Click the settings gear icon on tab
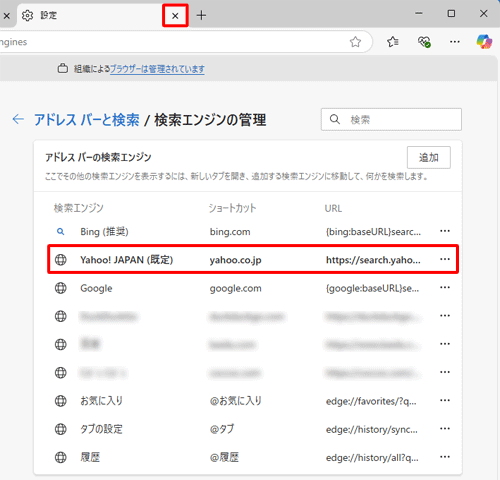 coord(27,15)
